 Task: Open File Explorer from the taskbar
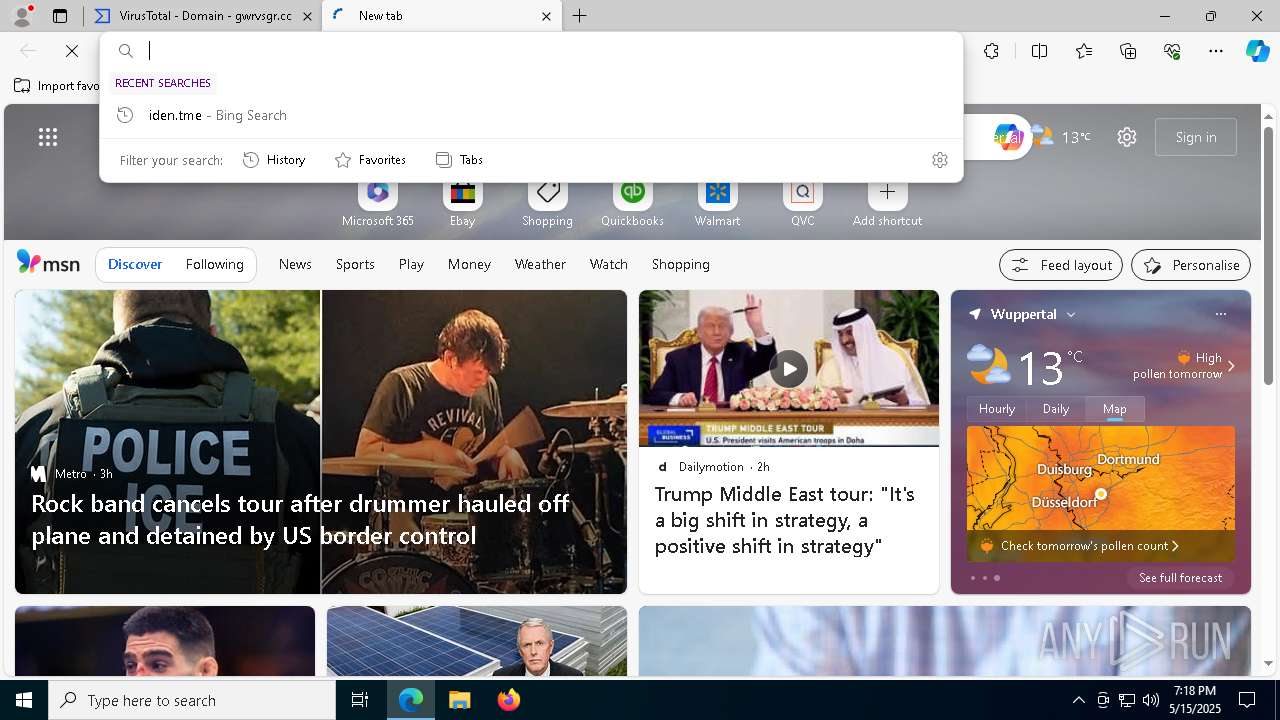(459, 700)
